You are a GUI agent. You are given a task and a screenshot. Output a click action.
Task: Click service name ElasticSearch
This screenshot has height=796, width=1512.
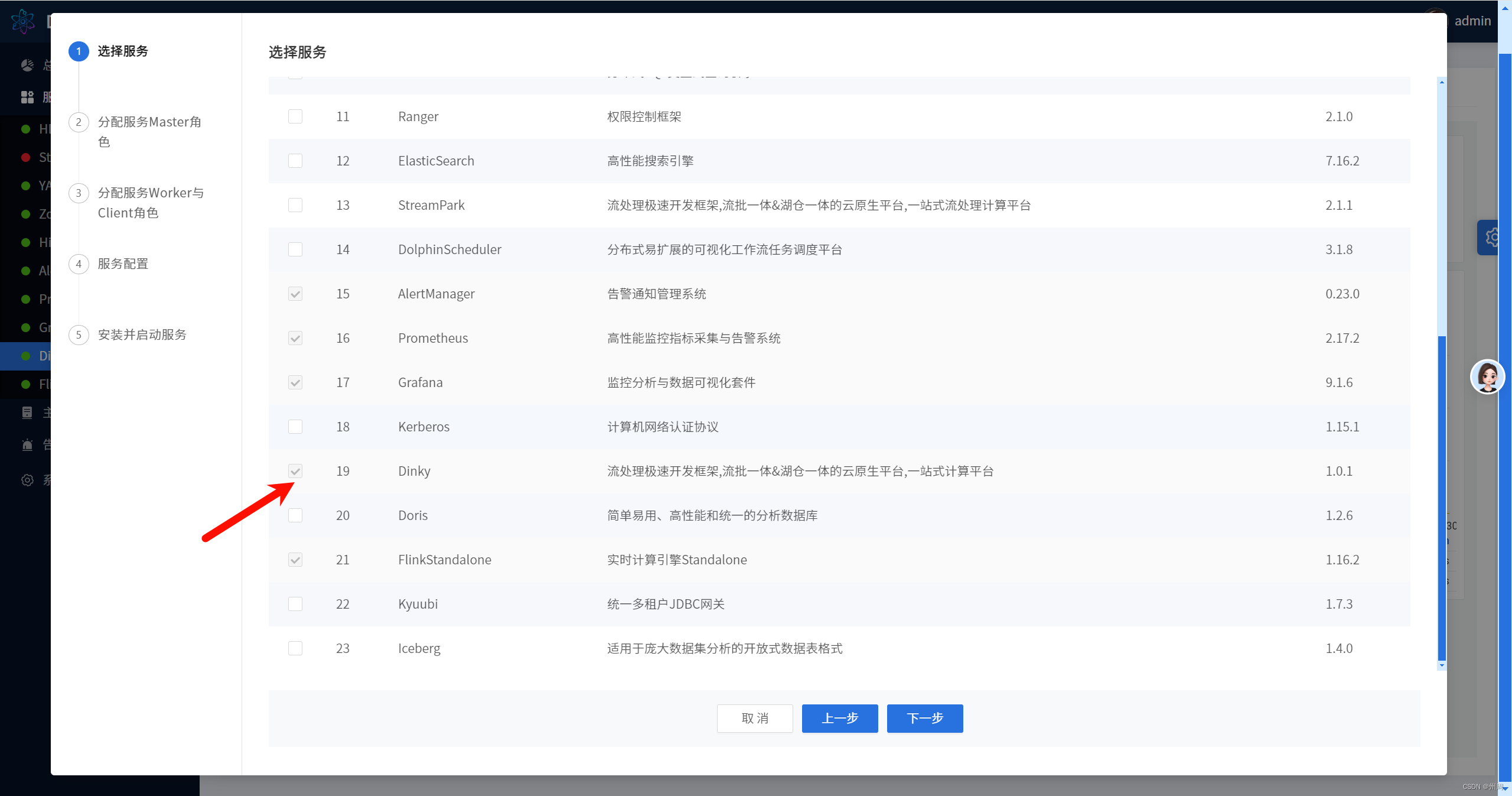pos(436,161)
